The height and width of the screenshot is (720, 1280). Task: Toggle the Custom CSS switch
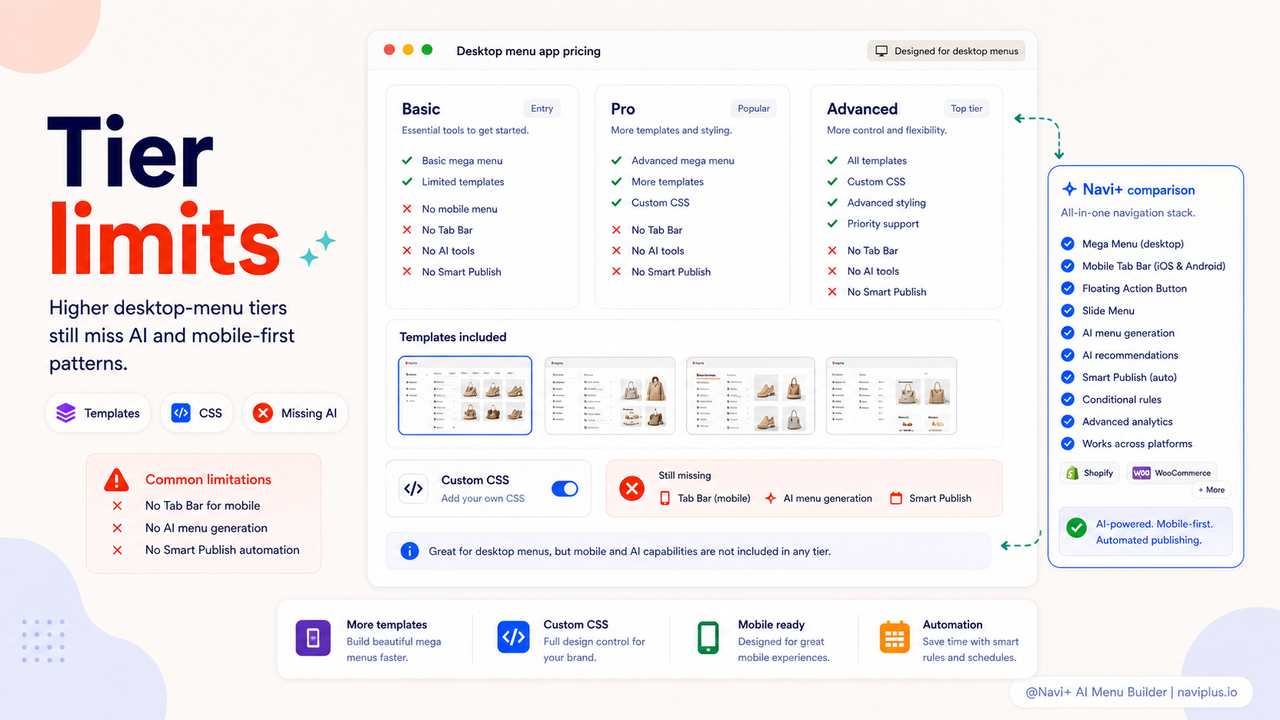pyautogui.click(x=565, y=489)
